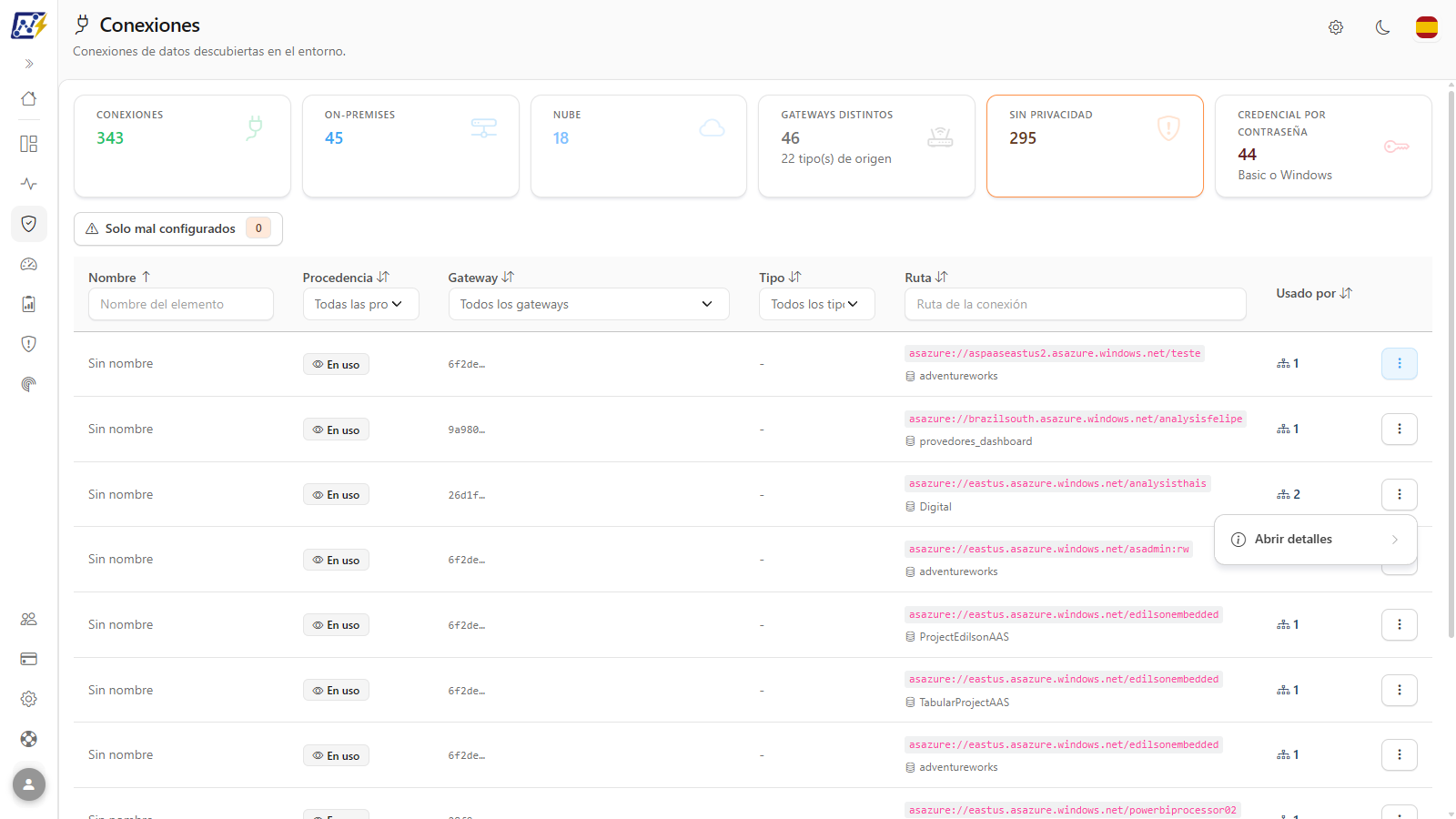The height and width of the screenshot is (819, 1456).
Task: Open actions menu for aspaaseastus2 teste row
Action: (x=1400, y=364)
